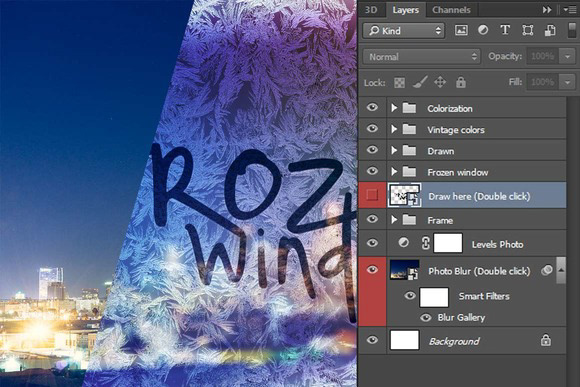This screenshot has height=387, width=580.
Task: Filter layers by pixel layer icon
Action: pyautogui.click(x=461, y=30)
